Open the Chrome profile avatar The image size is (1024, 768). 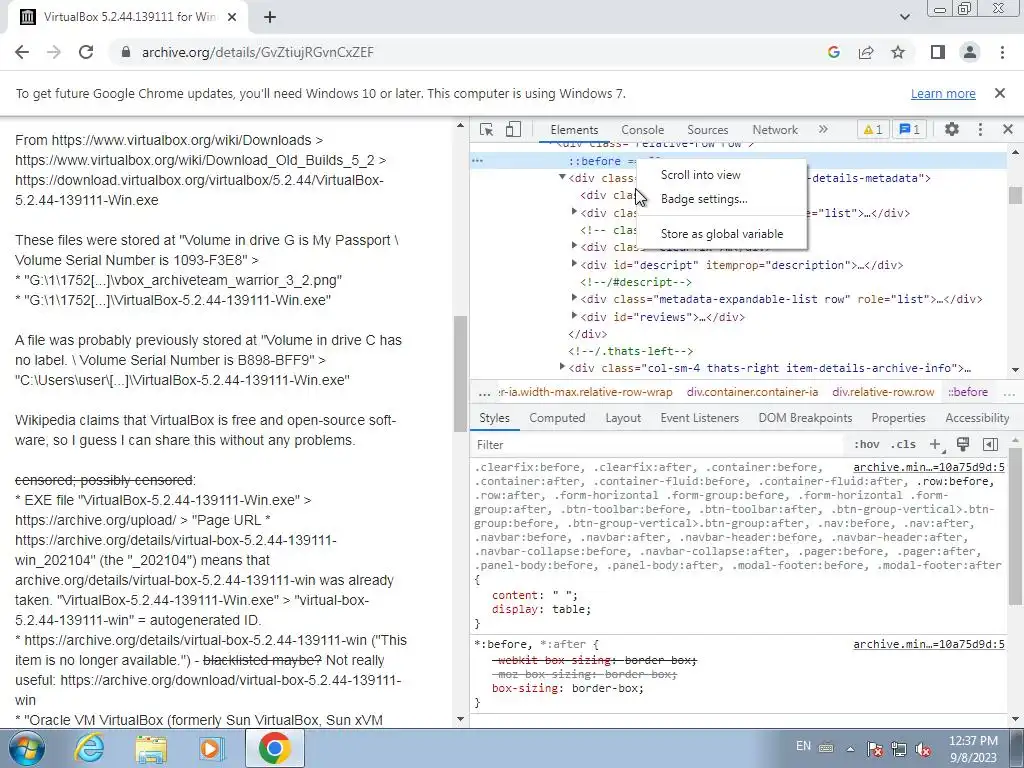click(x=970, y=52)
